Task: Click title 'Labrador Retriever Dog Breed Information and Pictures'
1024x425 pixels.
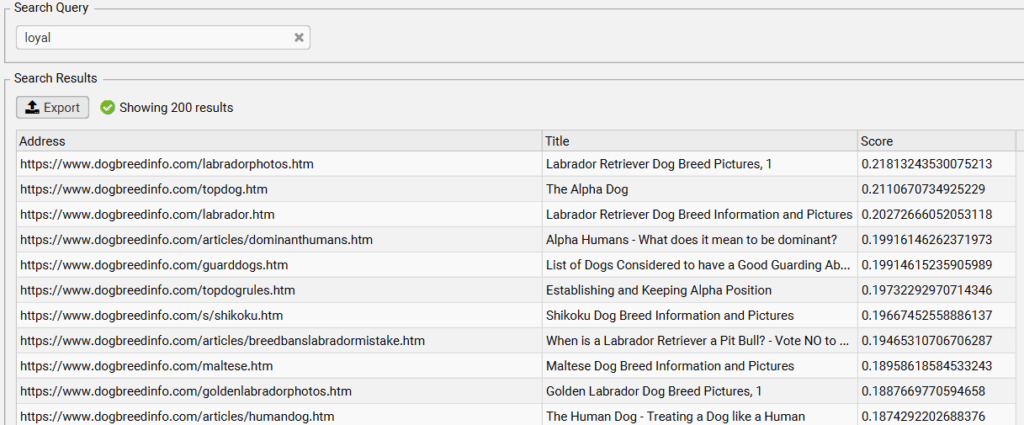Action: coord(699,215)
